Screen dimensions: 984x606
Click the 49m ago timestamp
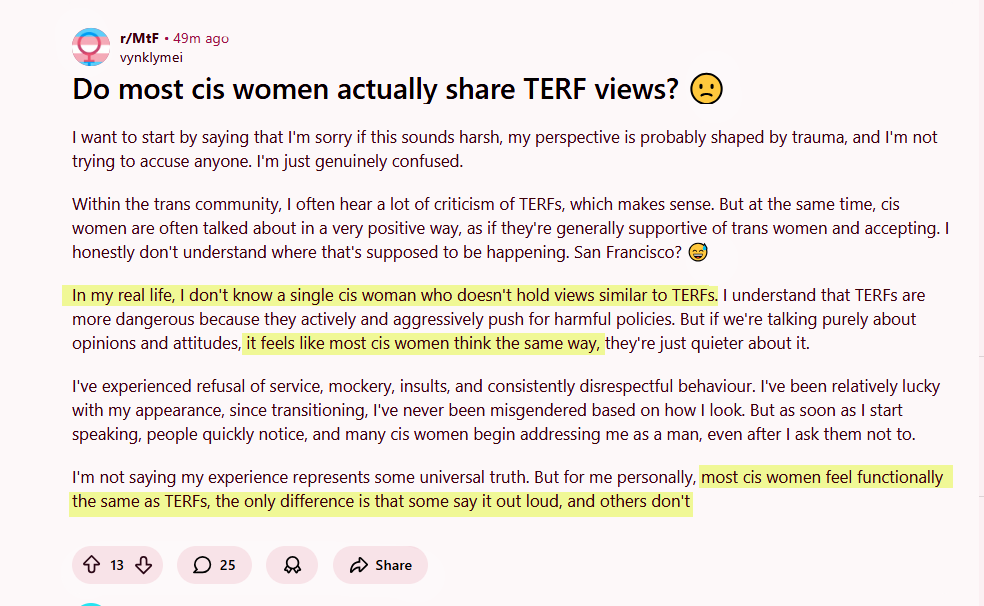click(201, 38)
